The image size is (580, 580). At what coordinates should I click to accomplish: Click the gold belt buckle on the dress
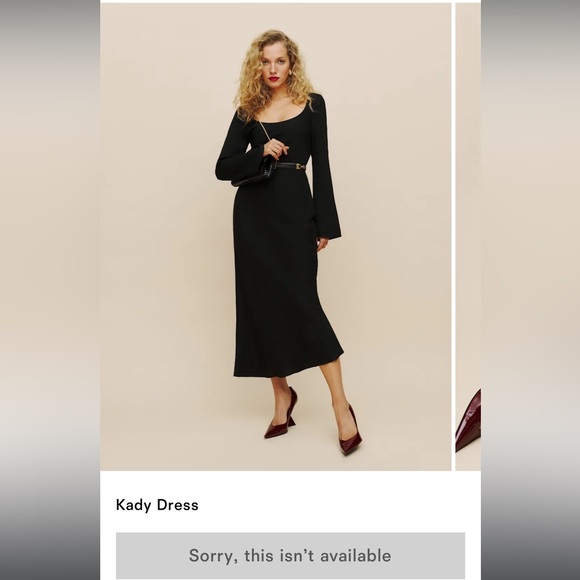pos(300,167)
